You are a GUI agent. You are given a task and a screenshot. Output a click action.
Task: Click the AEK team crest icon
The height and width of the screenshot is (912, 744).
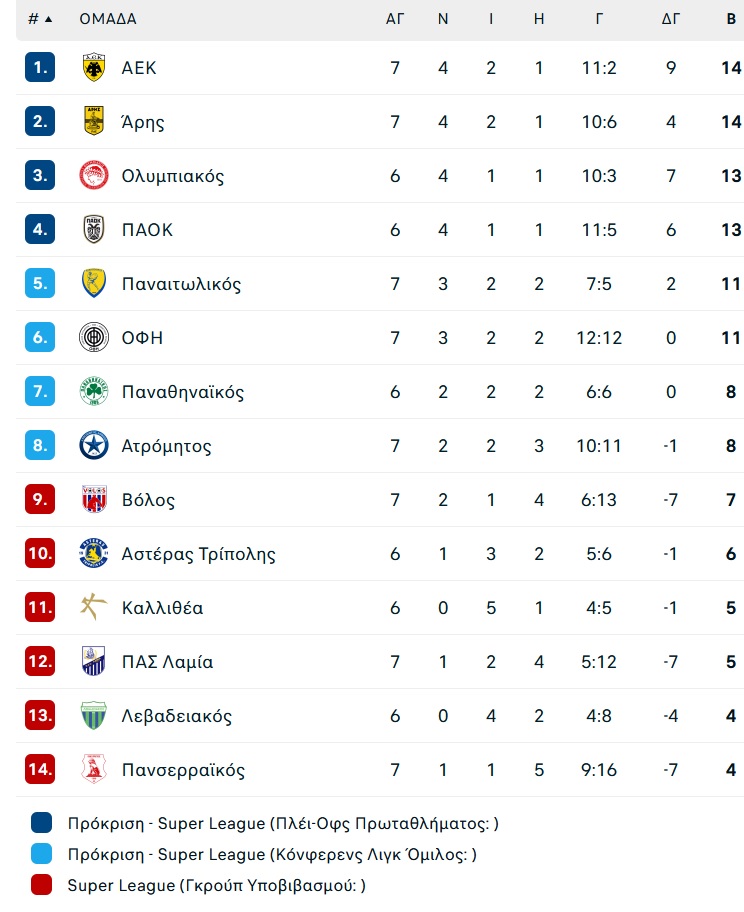click(94, 67)
